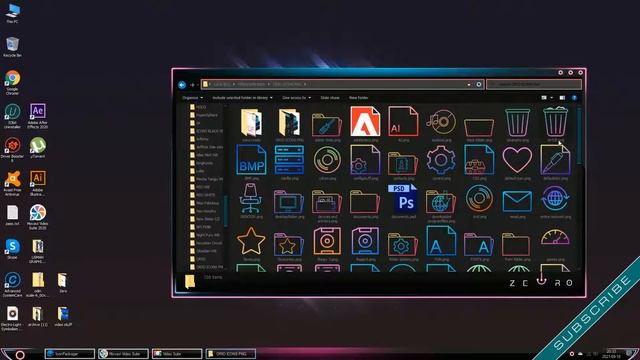Open Skype desktop shortcut
Image resolution: width=640 pixels, height=360 pixels.
click(x=12, y=249)
